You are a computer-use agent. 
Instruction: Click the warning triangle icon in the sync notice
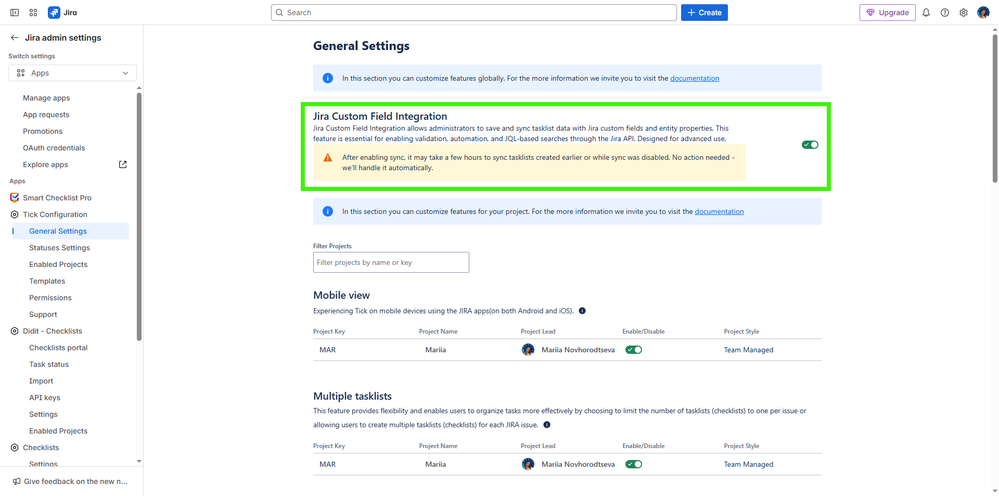pos(327,157)
